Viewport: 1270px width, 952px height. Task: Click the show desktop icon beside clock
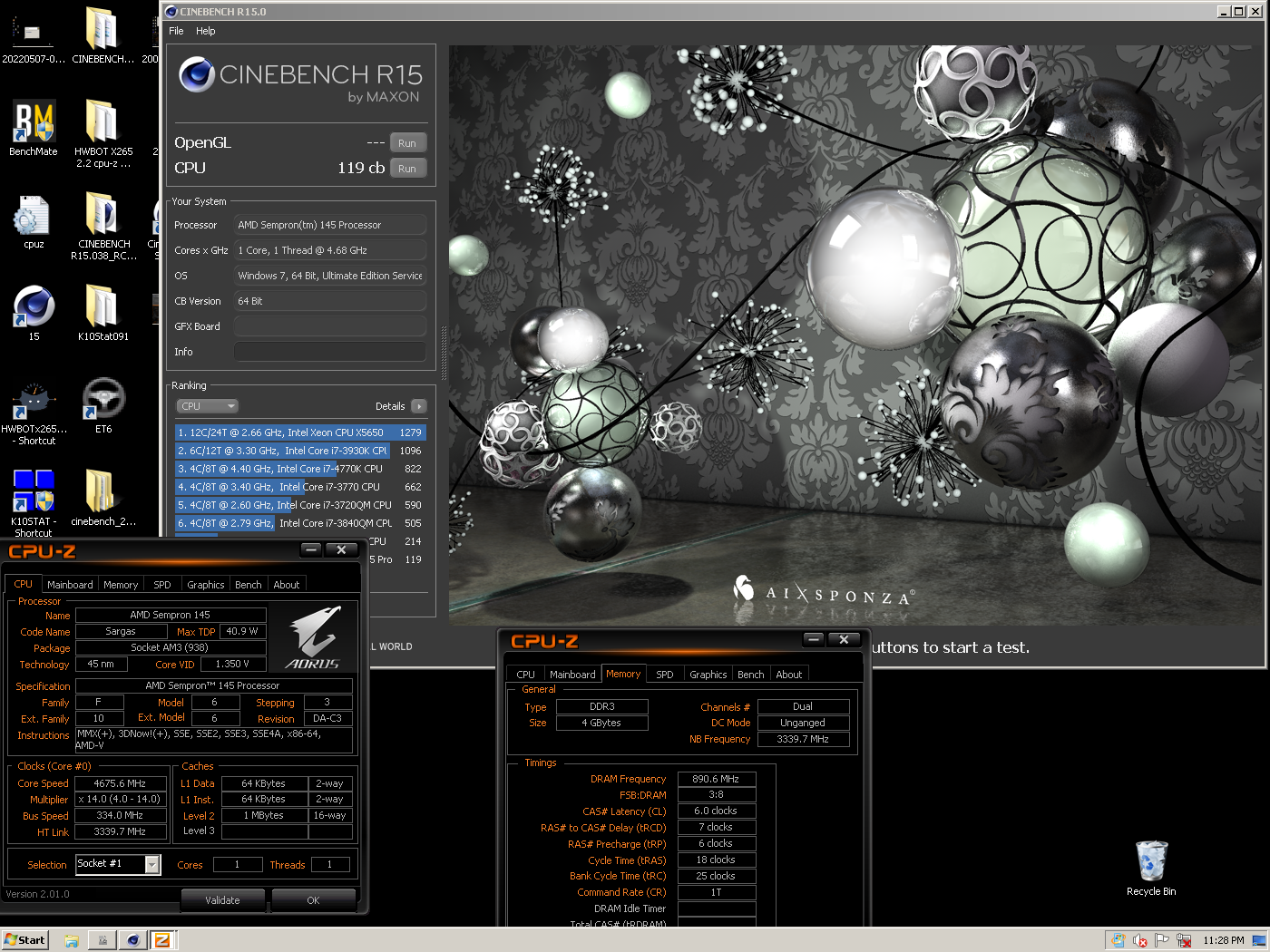[x=1259, y=940]
